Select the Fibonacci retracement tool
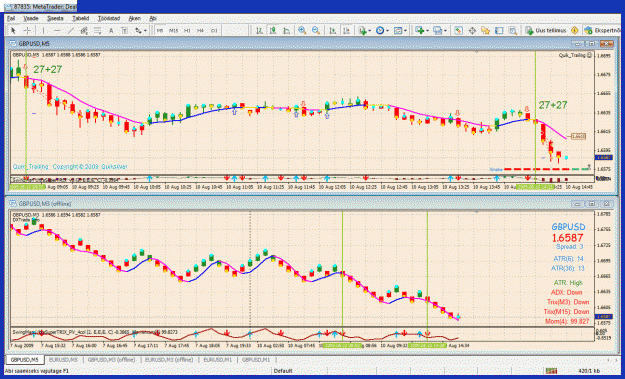Image resolution: width=625 pixels, height=379 pixels. [x=98, y=31]
